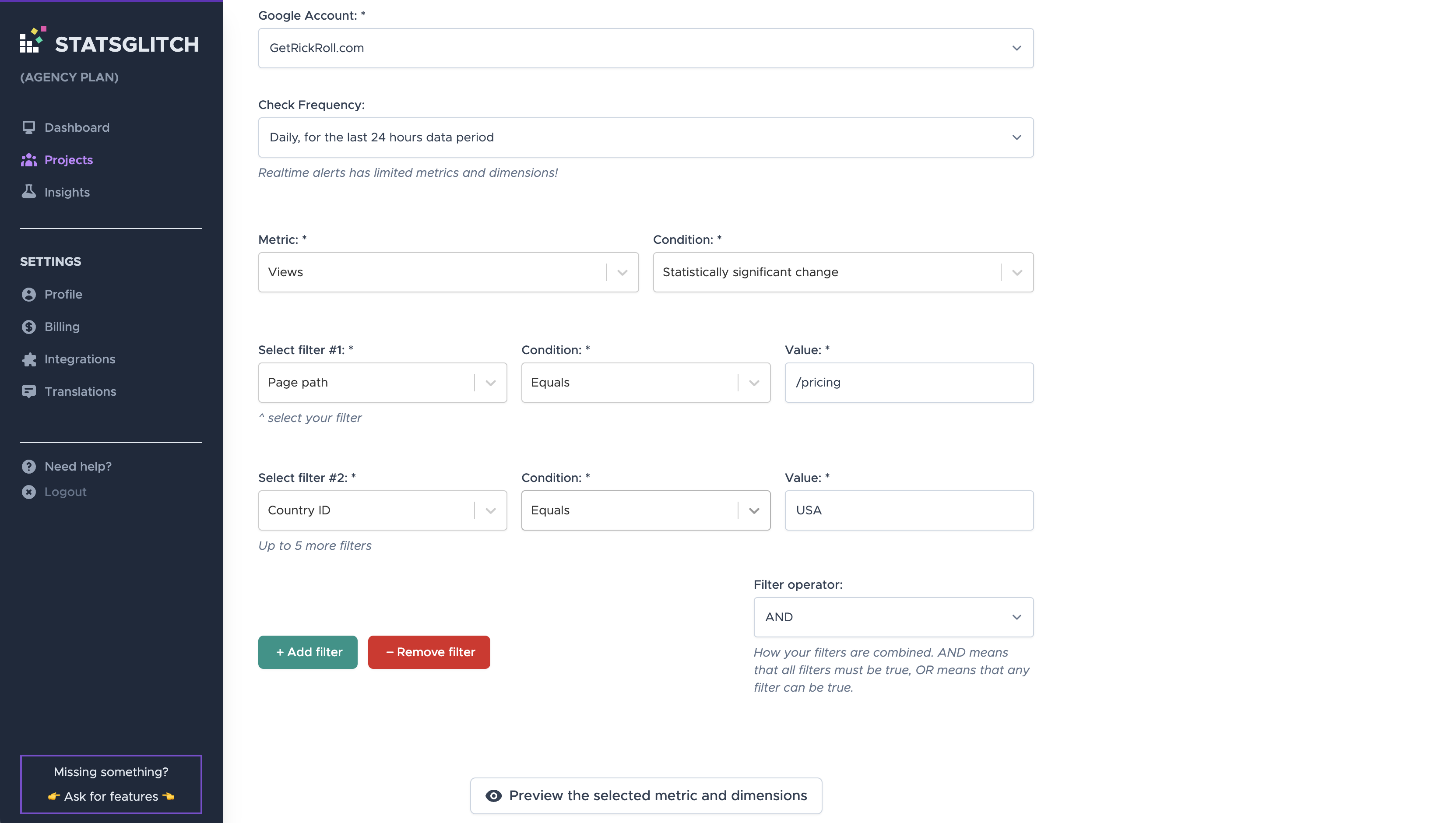The image size is (1456, 823).
Task: Click the 'How your filters are combined' help text
Action: coord(891,670)
